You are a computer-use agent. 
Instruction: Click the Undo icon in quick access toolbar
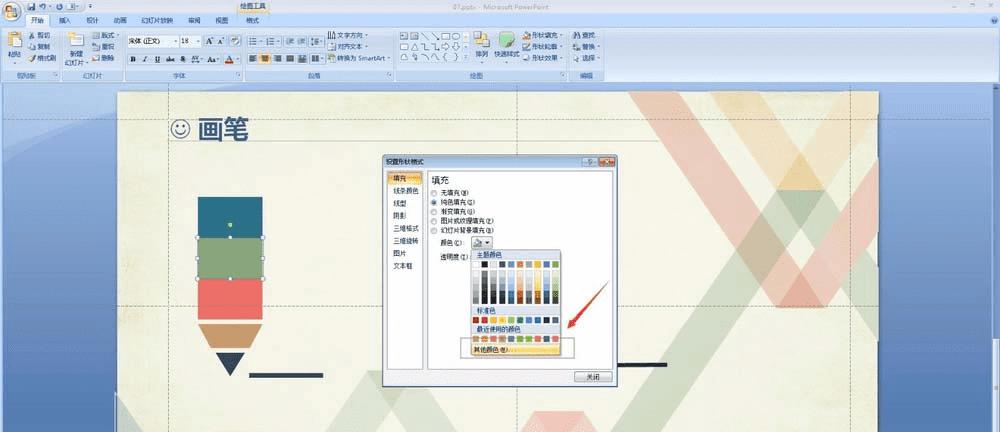(x=43, y=6)
